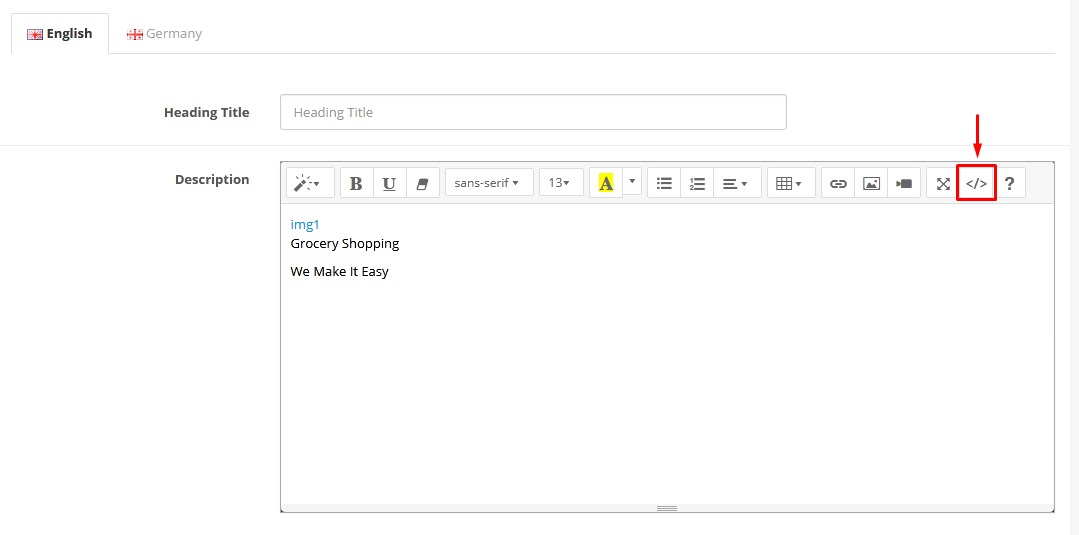The width and height of the screenshot is (1079, 535).
Task: Open the insert link dialog
Action: point(838,183)
